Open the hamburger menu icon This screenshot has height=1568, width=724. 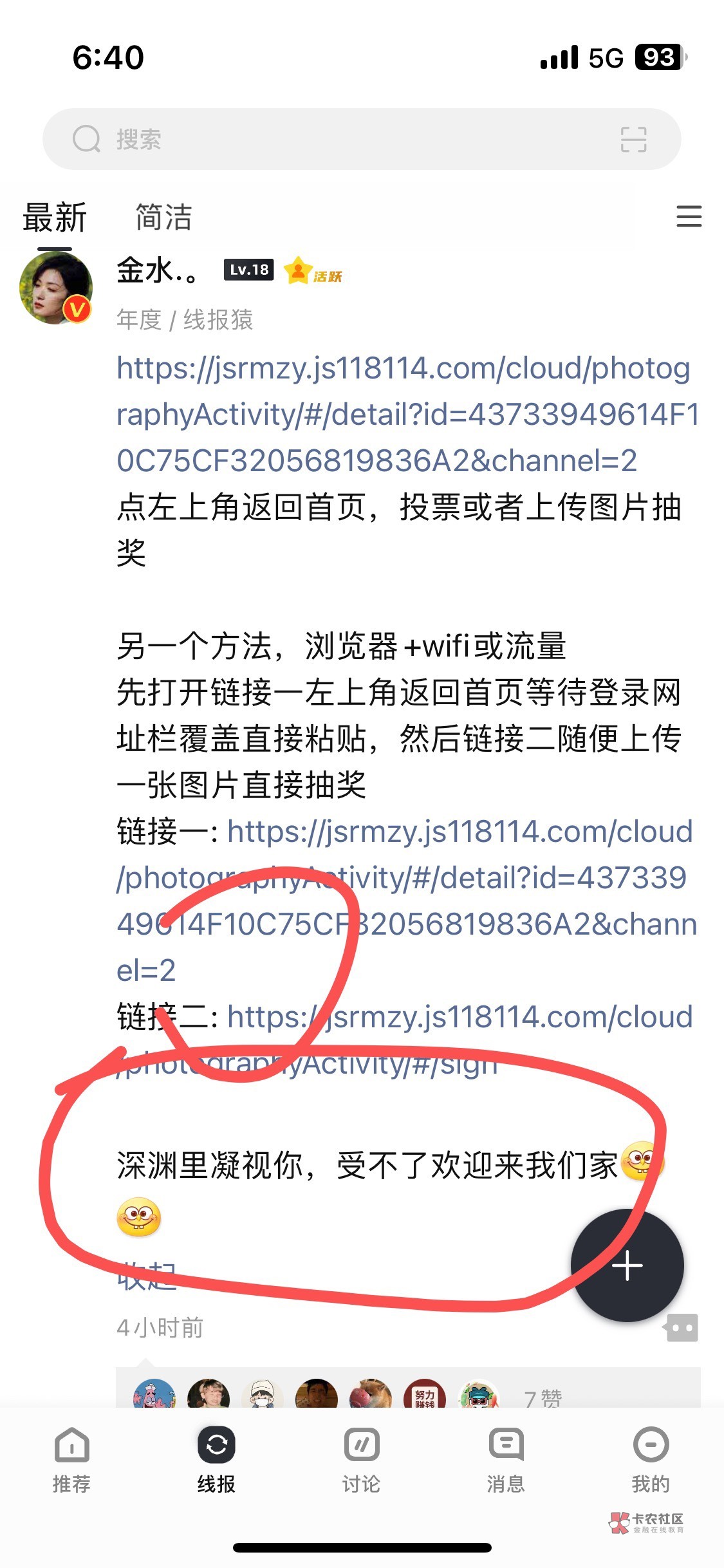tap(689, 216)
